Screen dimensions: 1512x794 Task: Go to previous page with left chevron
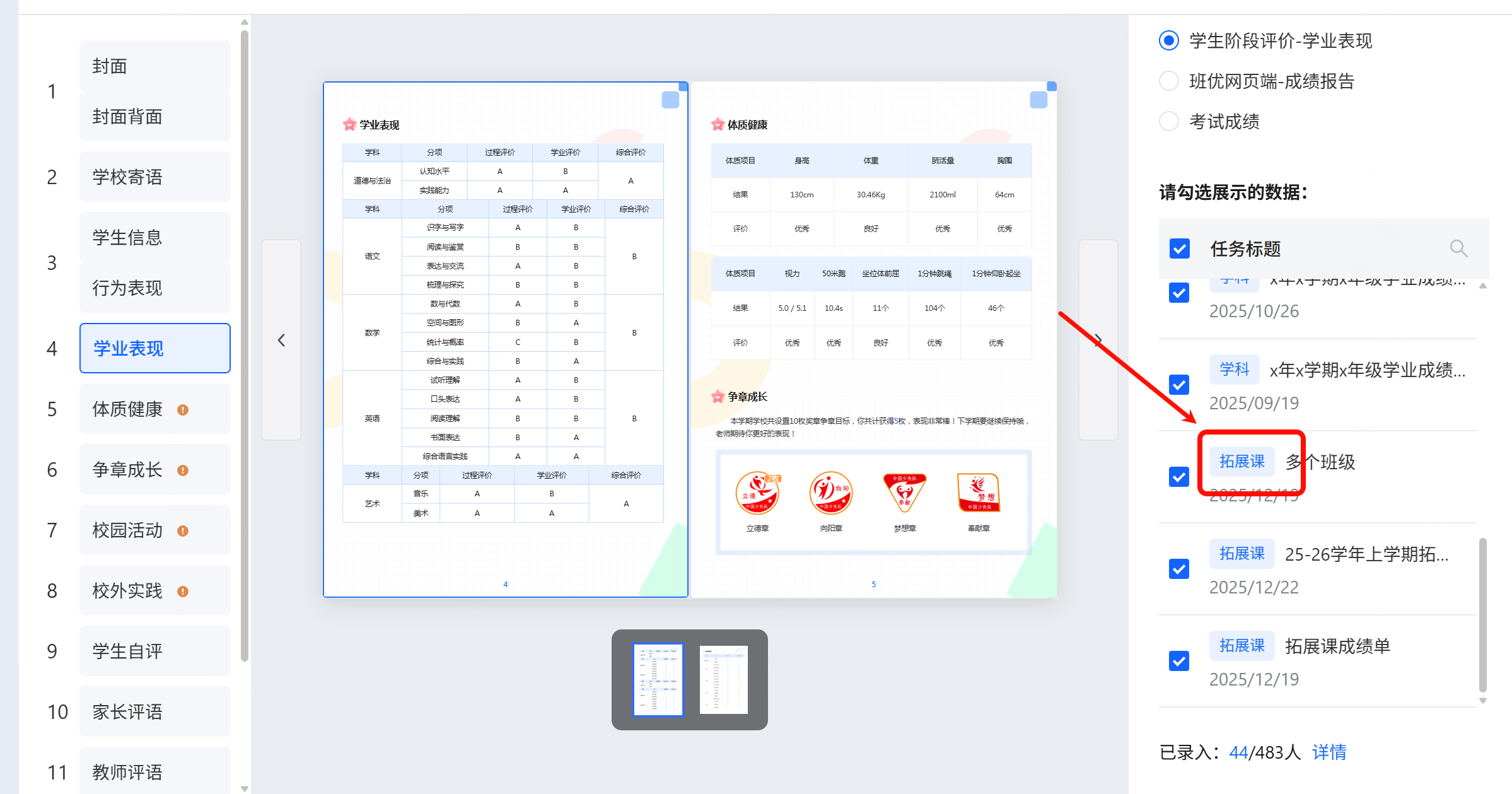pyautogui.click(x=281, y=341)
